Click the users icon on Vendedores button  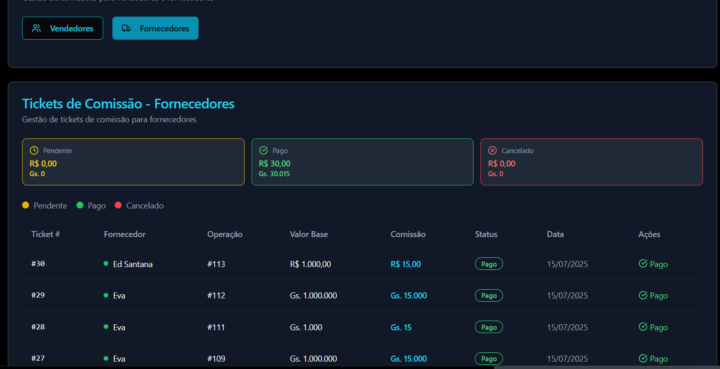[36, 28]
